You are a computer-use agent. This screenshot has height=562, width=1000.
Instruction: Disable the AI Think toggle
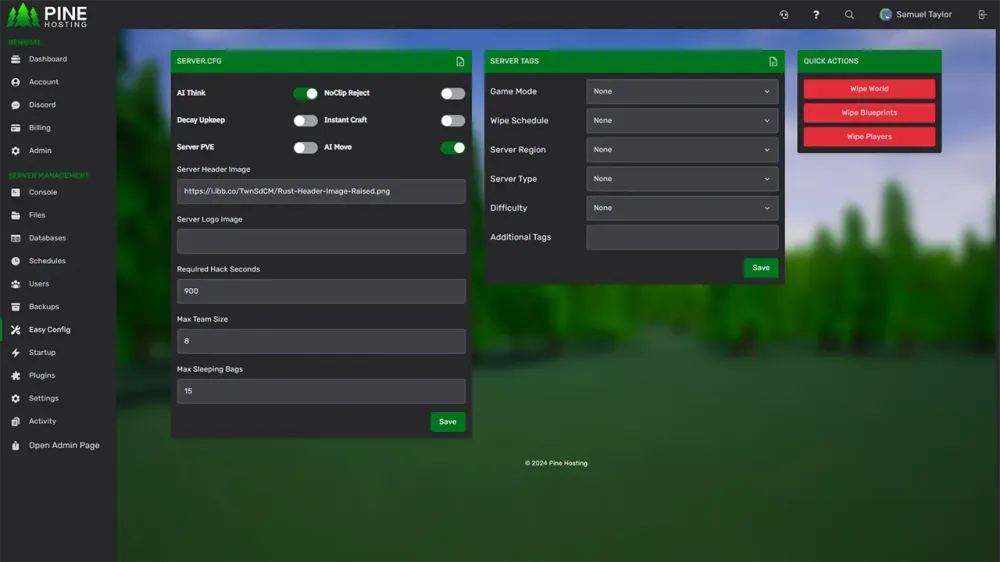(305, 94)
